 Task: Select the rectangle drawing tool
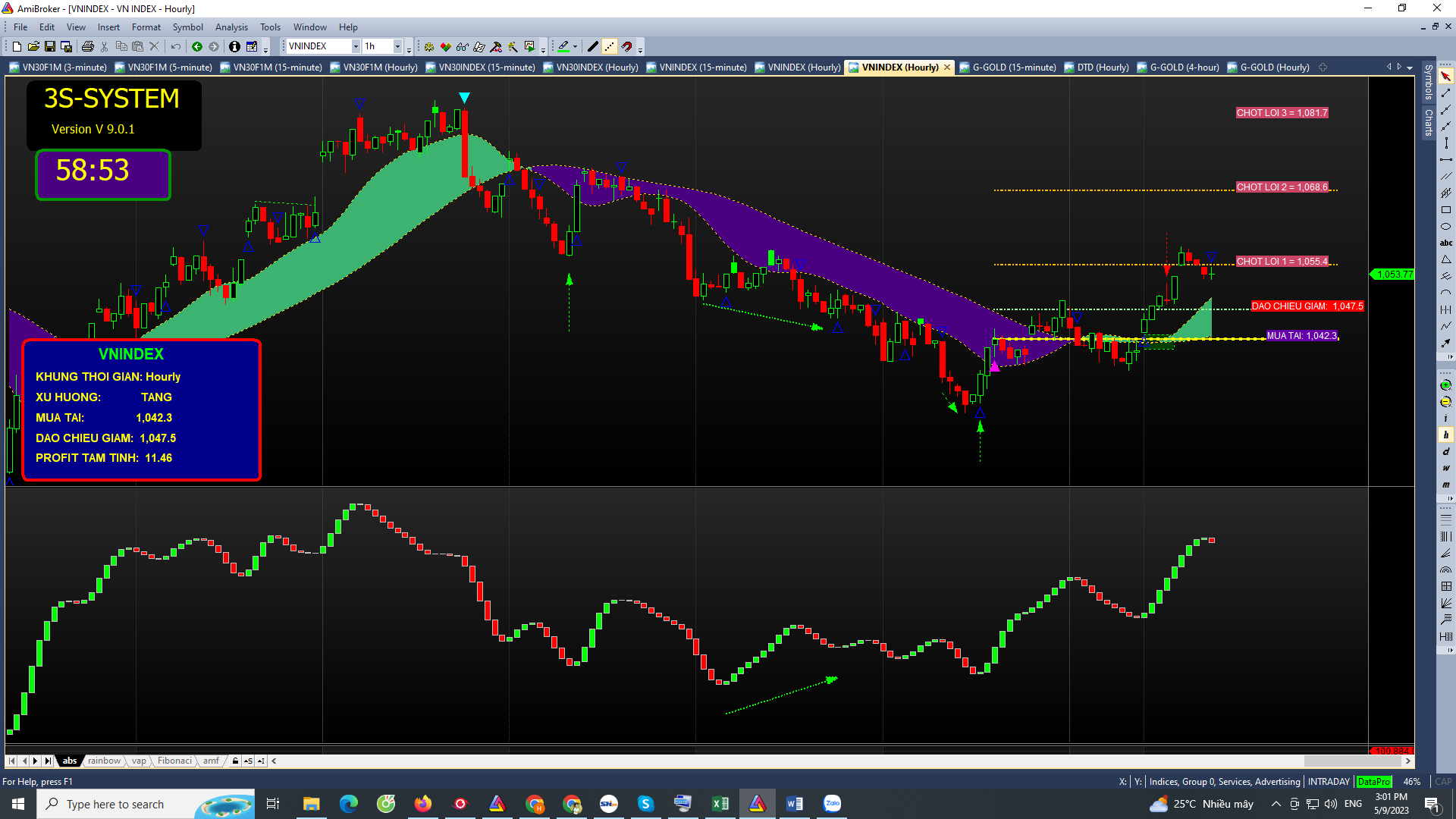(1446, 210)
